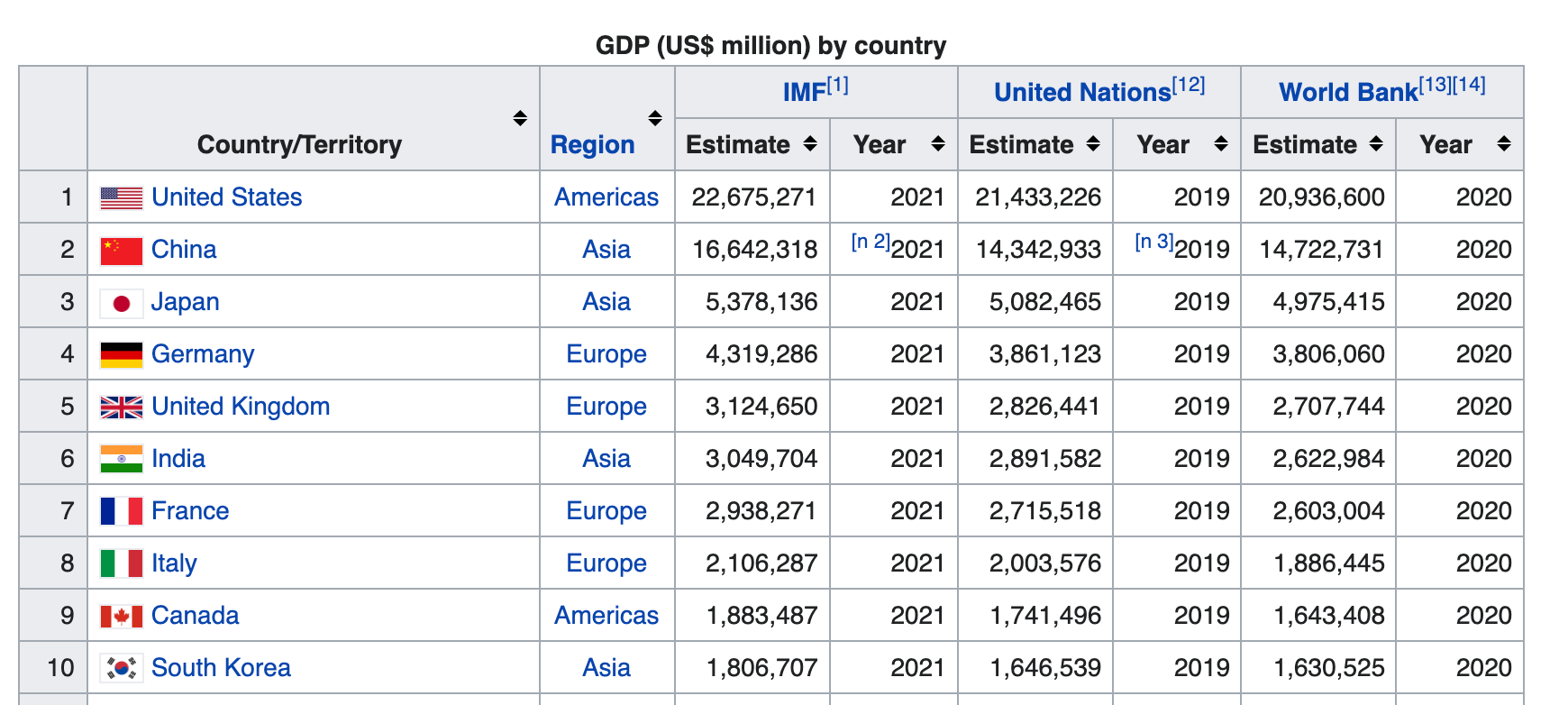Open the China country link
Viewport: 1568px width, 705px height.
pyautogui.click(x=184, y=250)
